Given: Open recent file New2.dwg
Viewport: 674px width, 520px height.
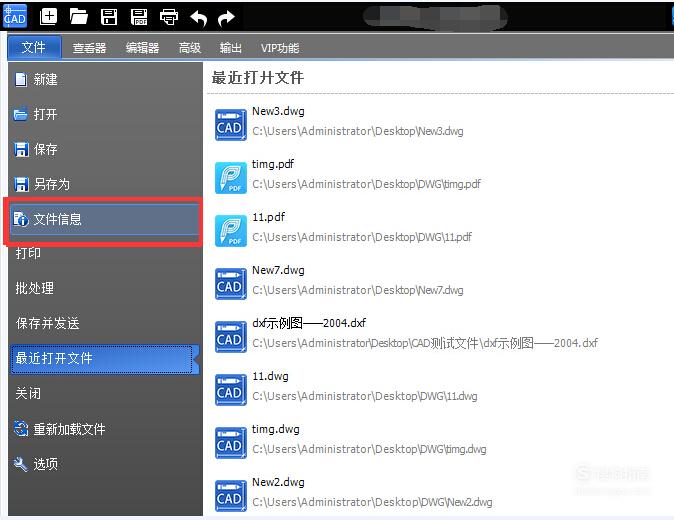Looking at the screenshot, I should pyautogui.click(x=279, y=483).
